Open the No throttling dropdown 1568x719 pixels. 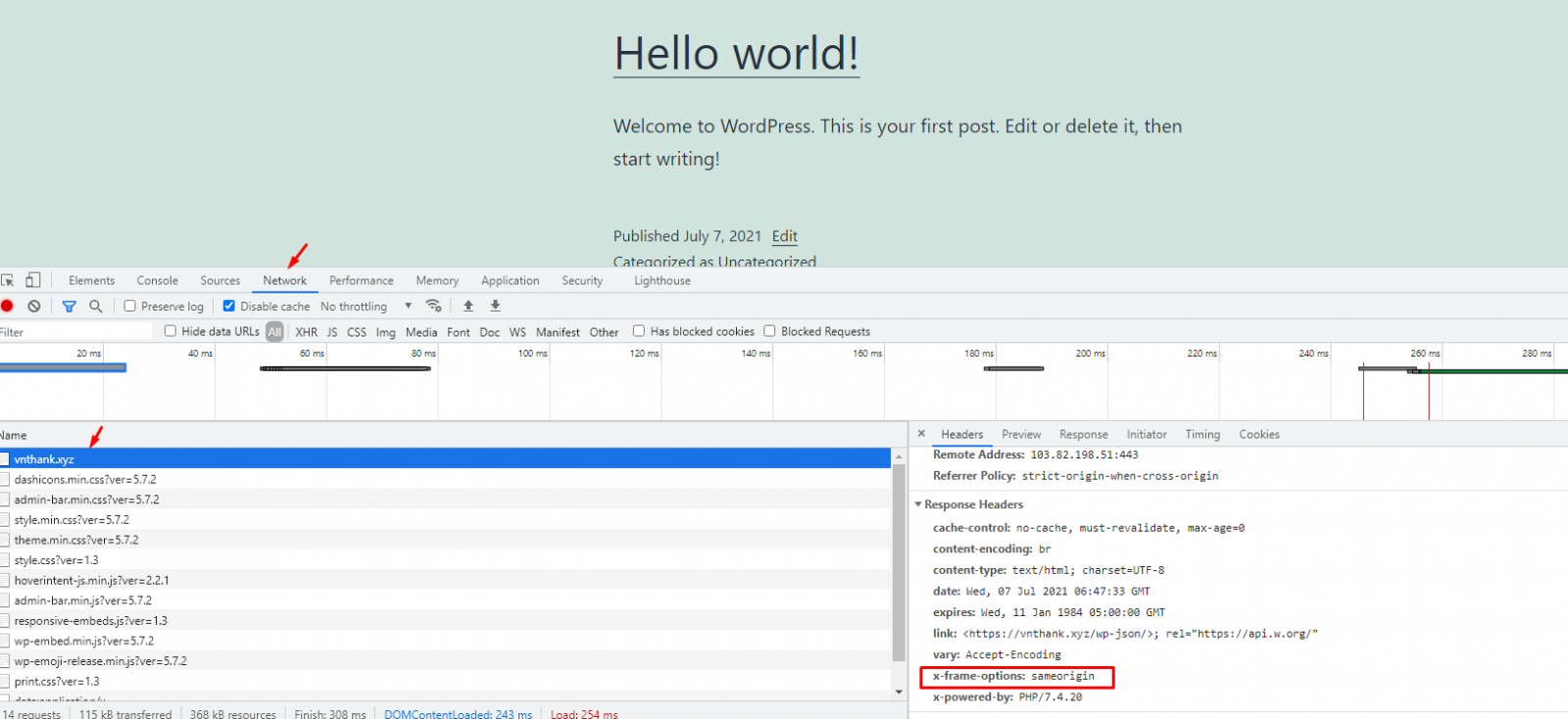[366, 307]
